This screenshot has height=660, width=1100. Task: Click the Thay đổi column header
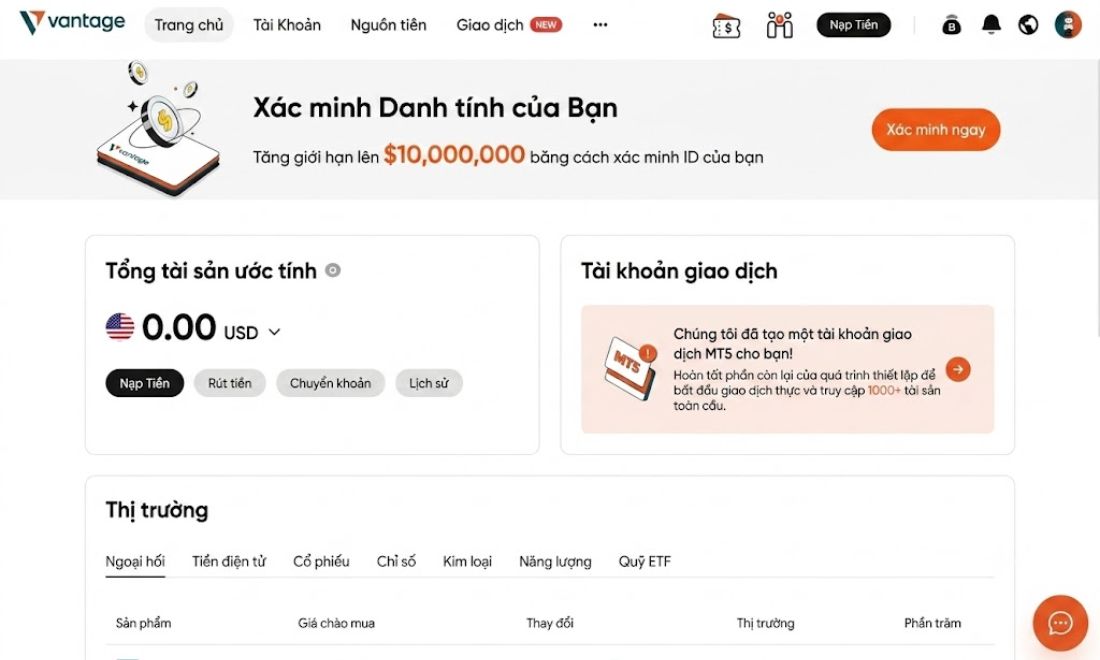[x=550, y=623]
